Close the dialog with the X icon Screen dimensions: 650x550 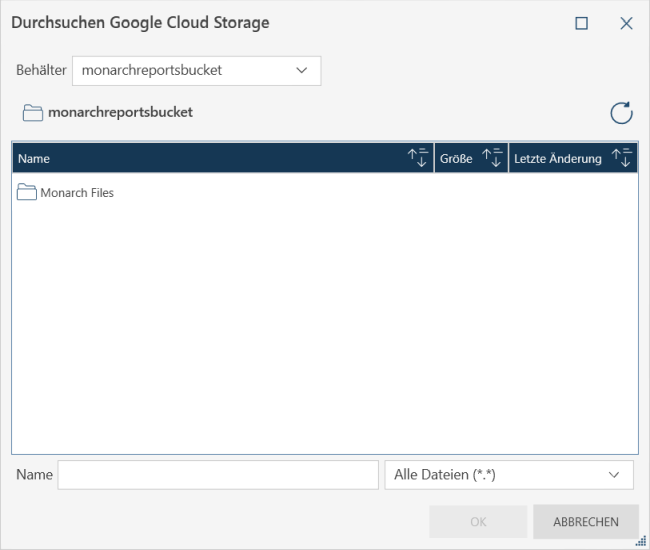pyautogui.click(x=626, y=23)
